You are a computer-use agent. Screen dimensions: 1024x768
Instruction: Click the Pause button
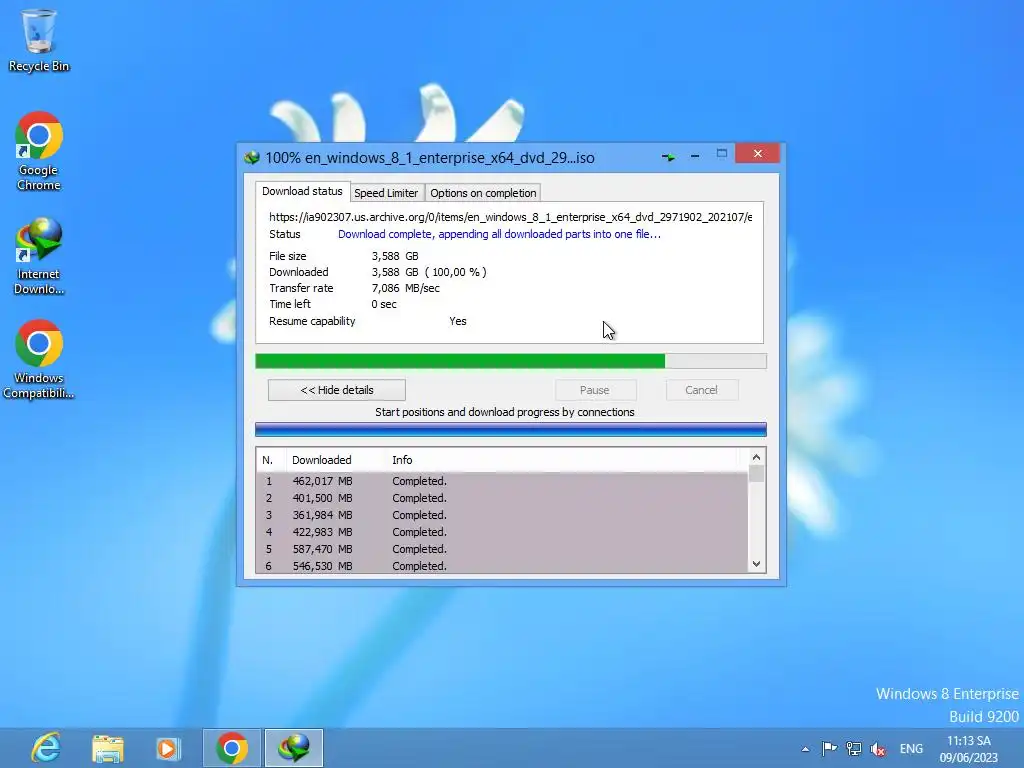595,390
